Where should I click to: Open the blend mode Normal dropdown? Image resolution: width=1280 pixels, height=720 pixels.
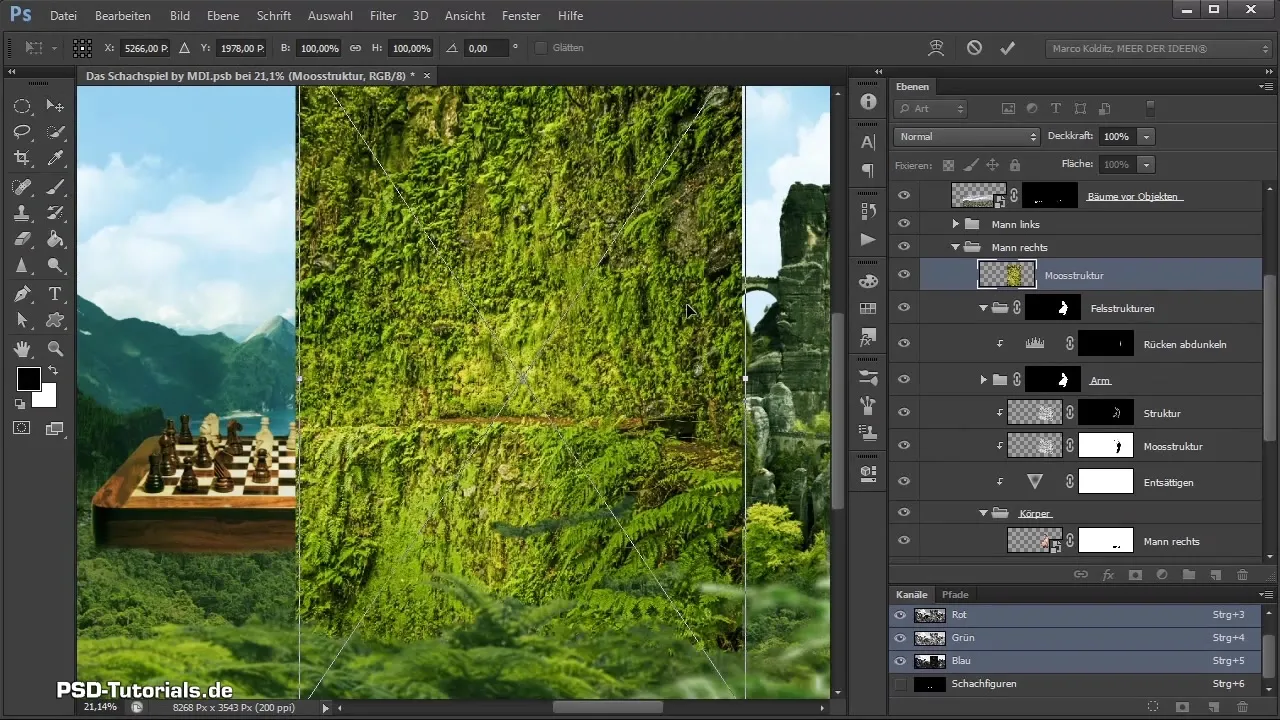click(x=967, y=136)
